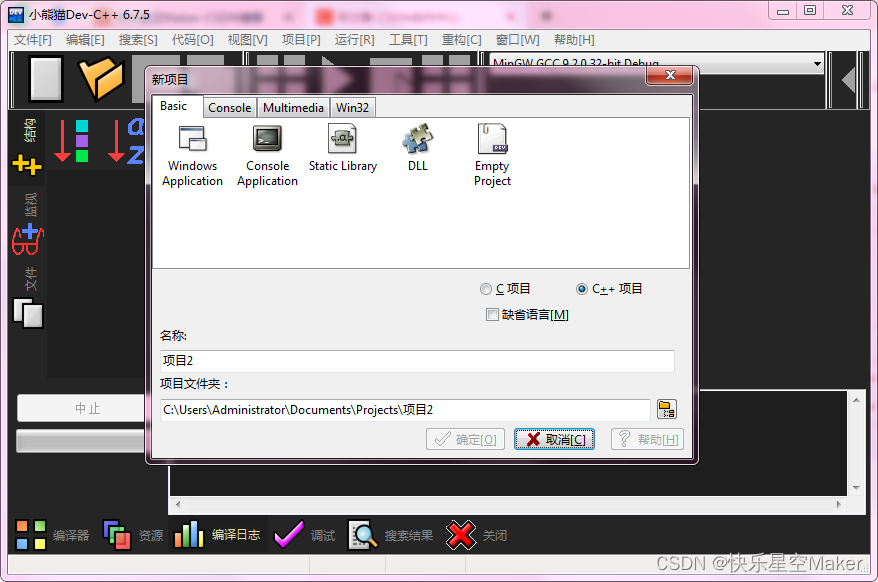Click the 确定[O] confirm button
The width and height of the screenshot is (878, 582).
[465, 439]
